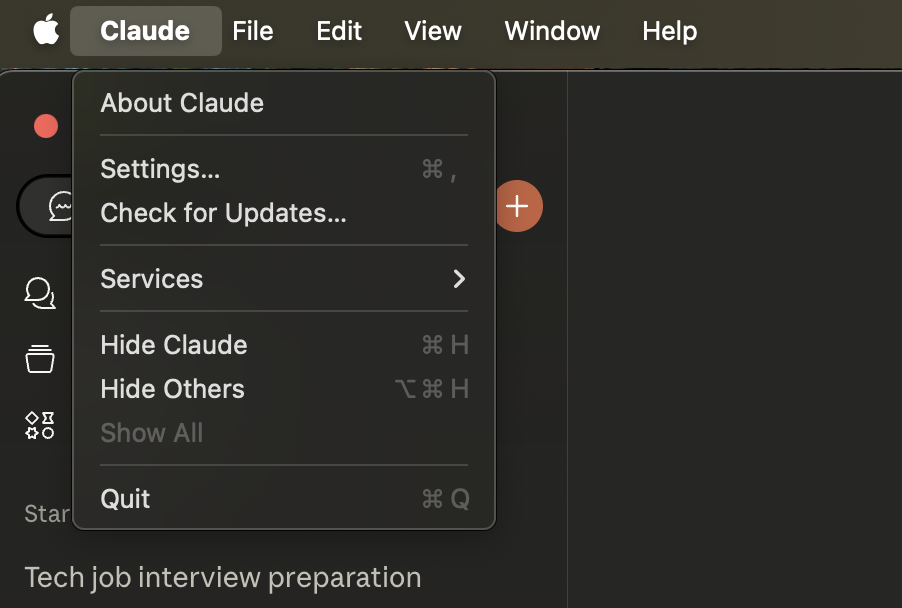Open Settings from the Claude menu
The image size is (902, 608).
[160, 169]
